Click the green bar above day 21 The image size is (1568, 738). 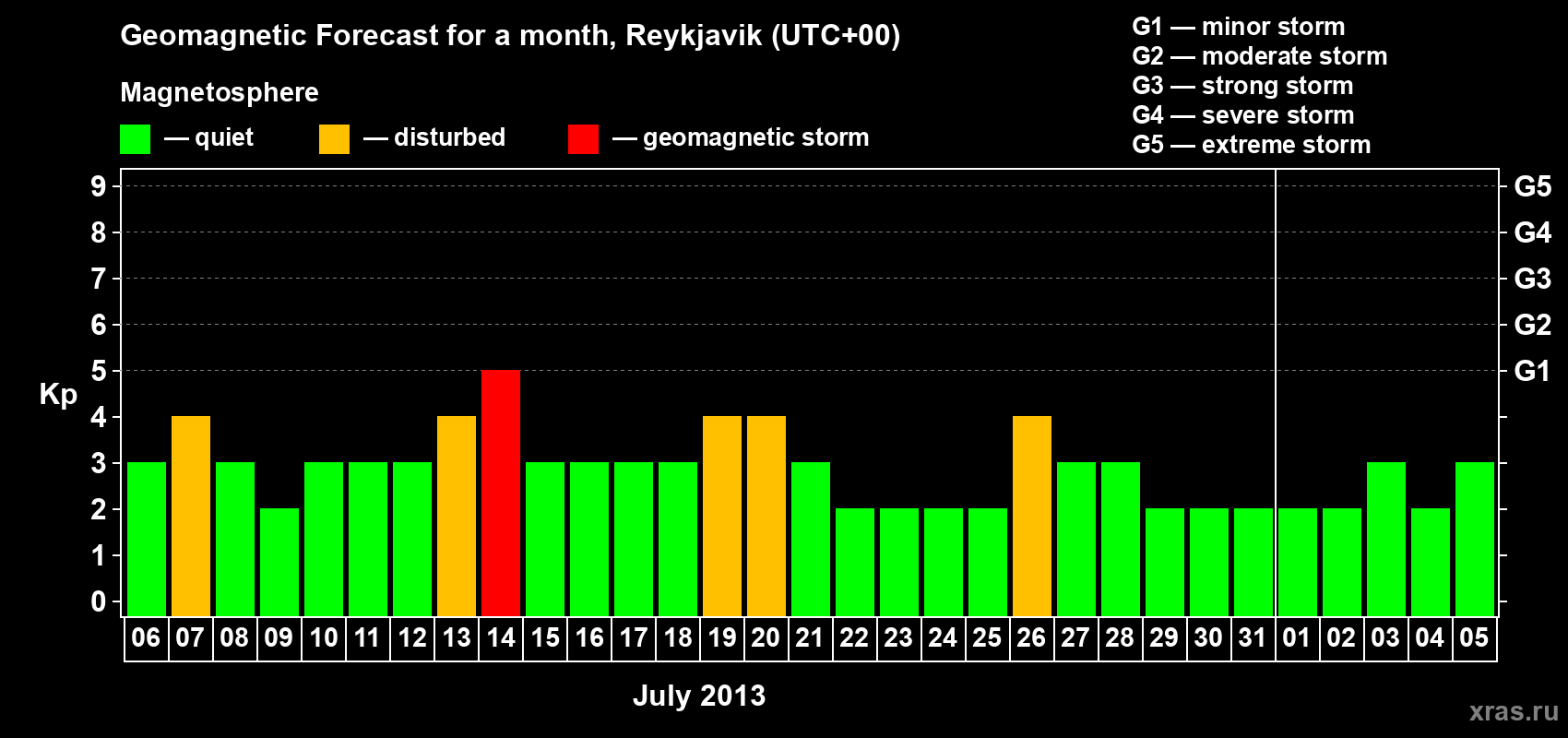point(811,539)
